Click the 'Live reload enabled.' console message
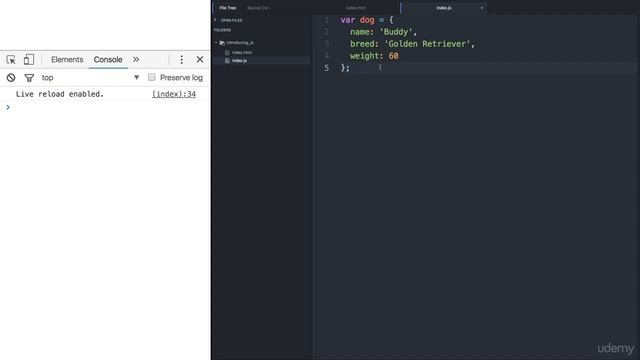This screenshot has height=360, width=640. 60,94
